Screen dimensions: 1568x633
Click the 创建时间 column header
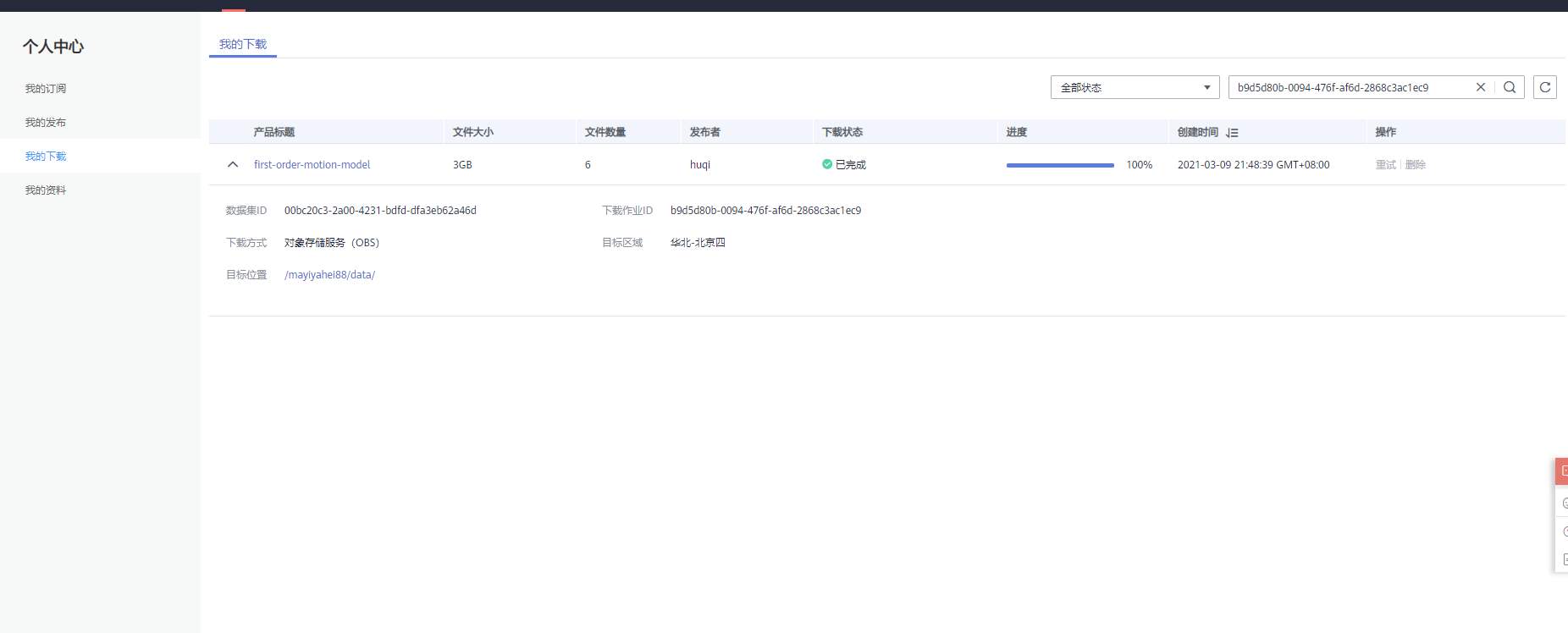pos(1198,132)
